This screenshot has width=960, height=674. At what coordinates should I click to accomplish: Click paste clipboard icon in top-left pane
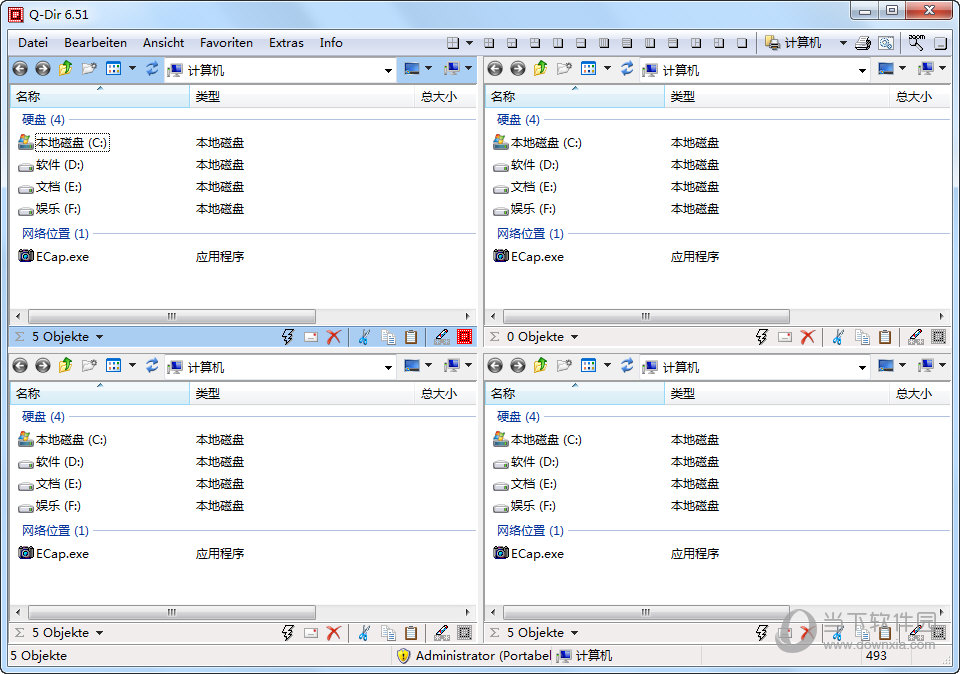[411, 337]
